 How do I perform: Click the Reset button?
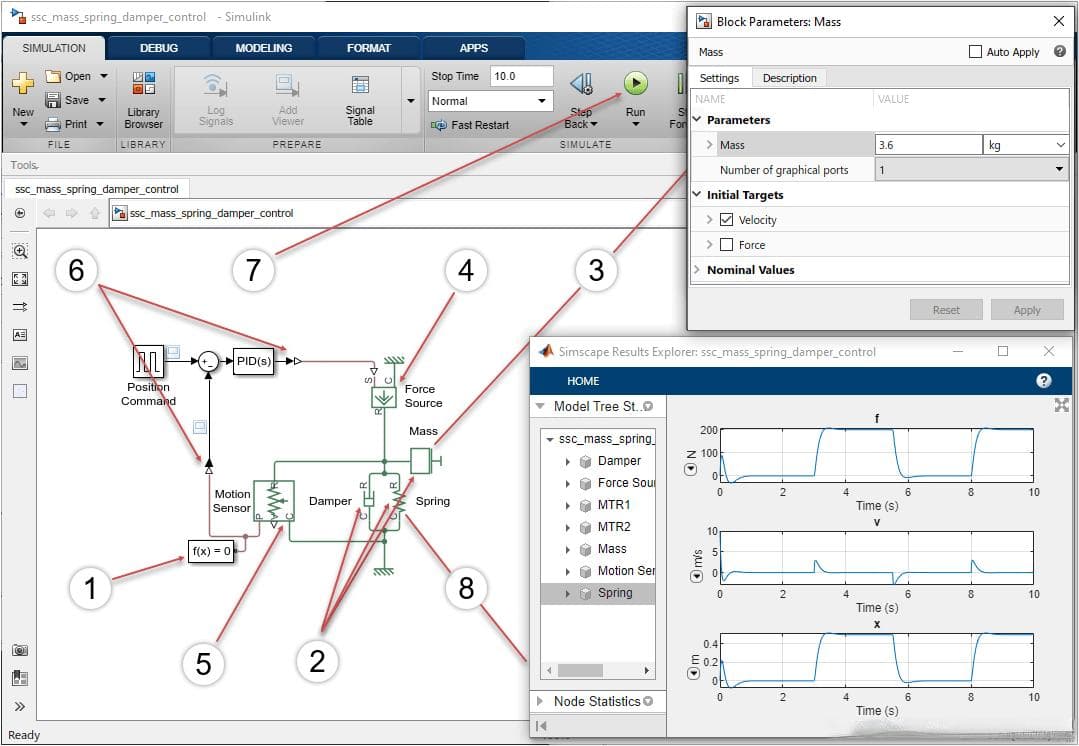click(x=946, y=310)
